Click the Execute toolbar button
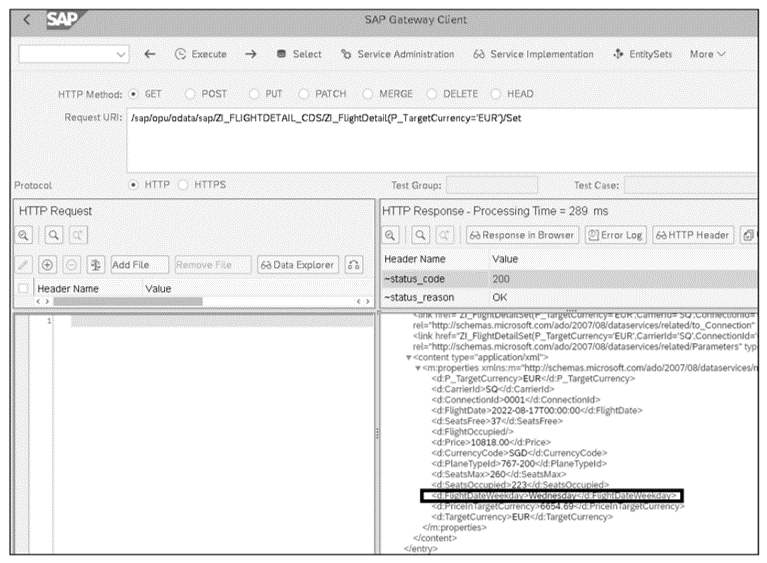The height and width of the screenshot is (563, 767). click(200, 54)
